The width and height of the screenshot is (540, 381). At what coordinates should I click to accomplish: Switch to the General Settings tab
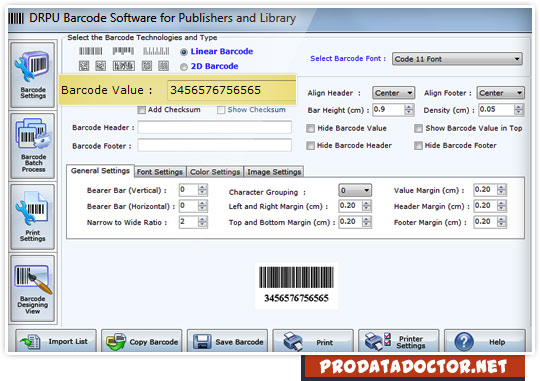100,171
